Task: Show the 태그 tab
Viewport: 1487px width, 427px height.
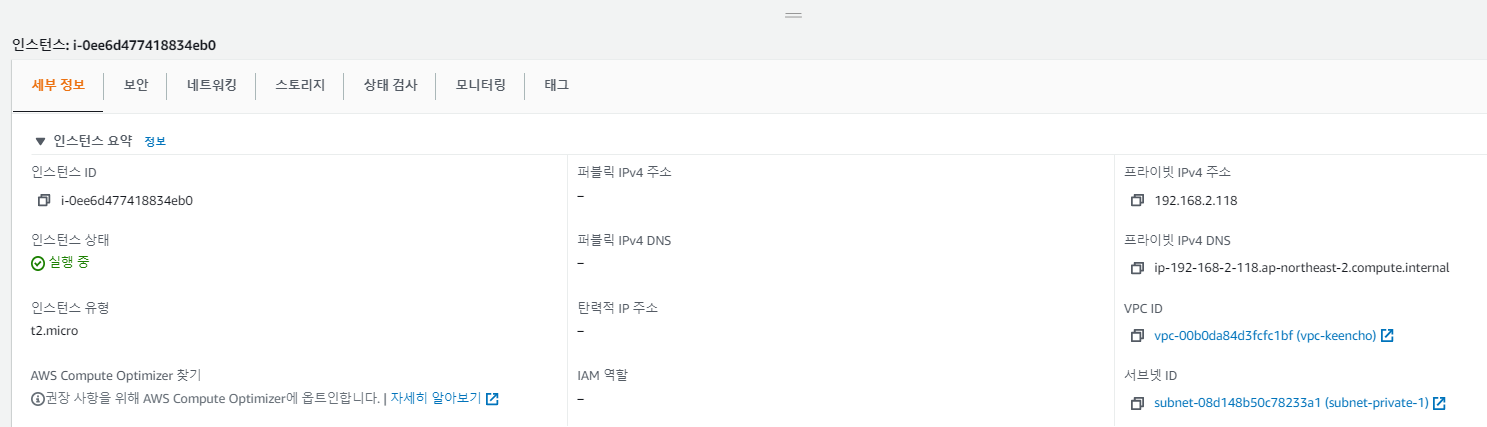Action: point(556,85)
